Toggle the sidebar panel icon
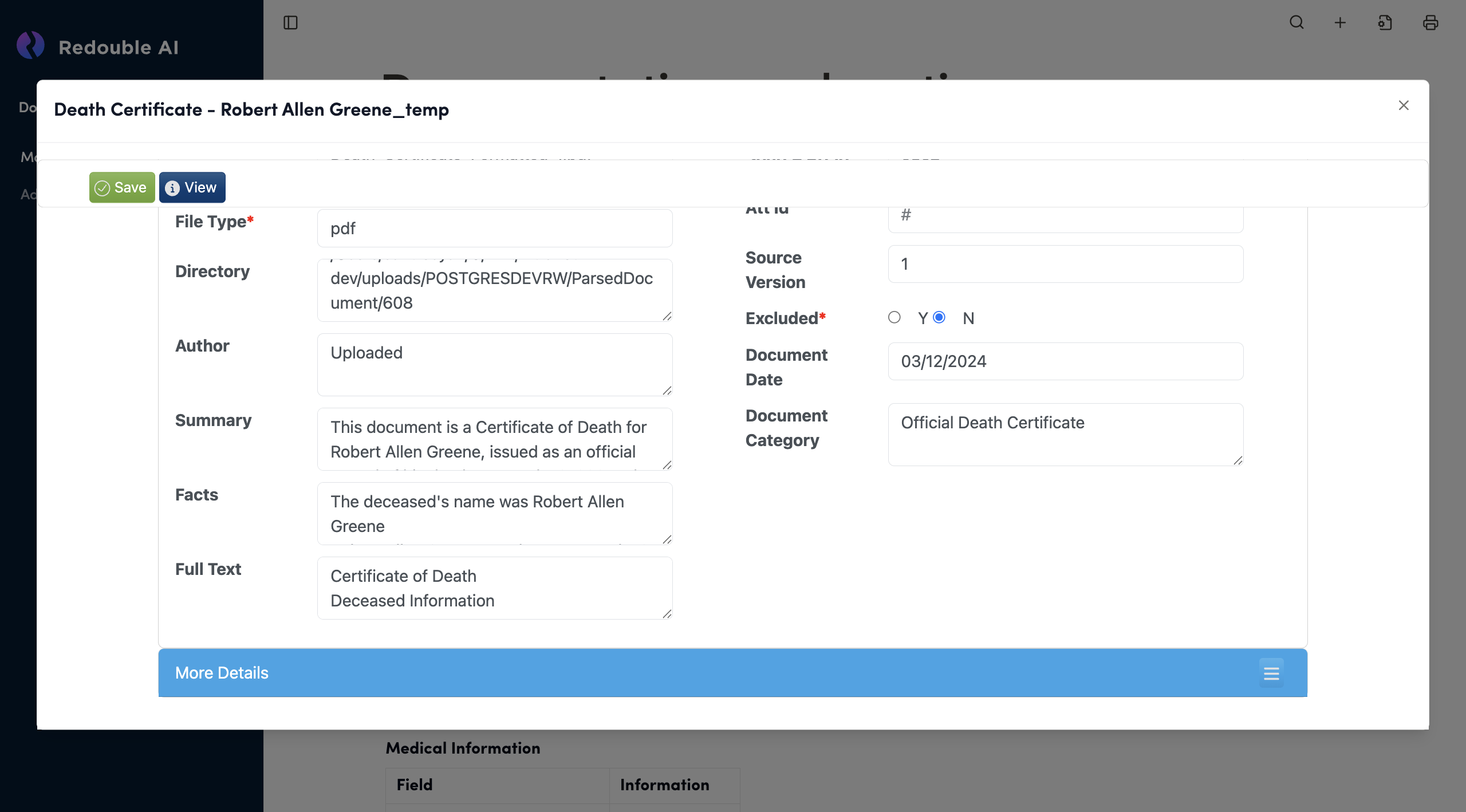The height and width of the screenshot is (812, 1466). pyautogui.click(x=290, y=23)
